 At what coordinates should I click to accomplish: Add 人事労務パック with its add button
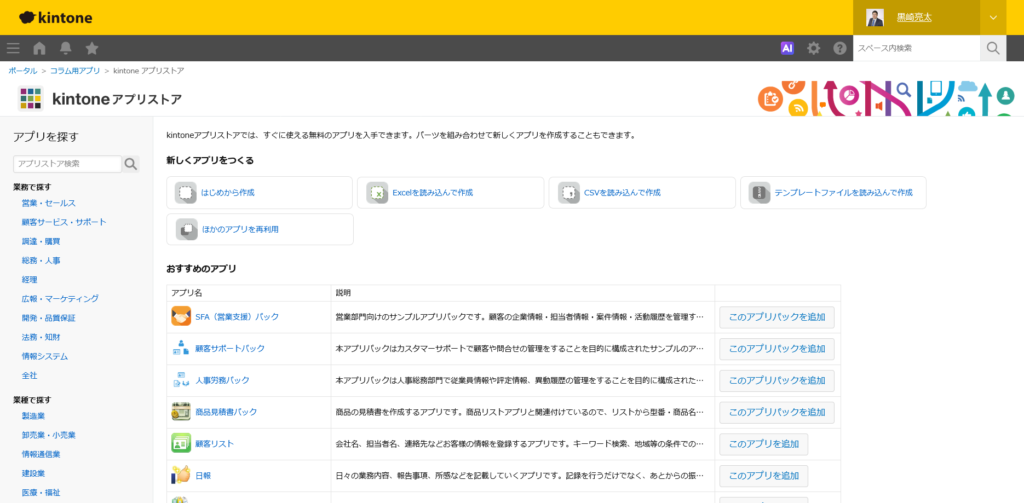[x=777, y=380]
